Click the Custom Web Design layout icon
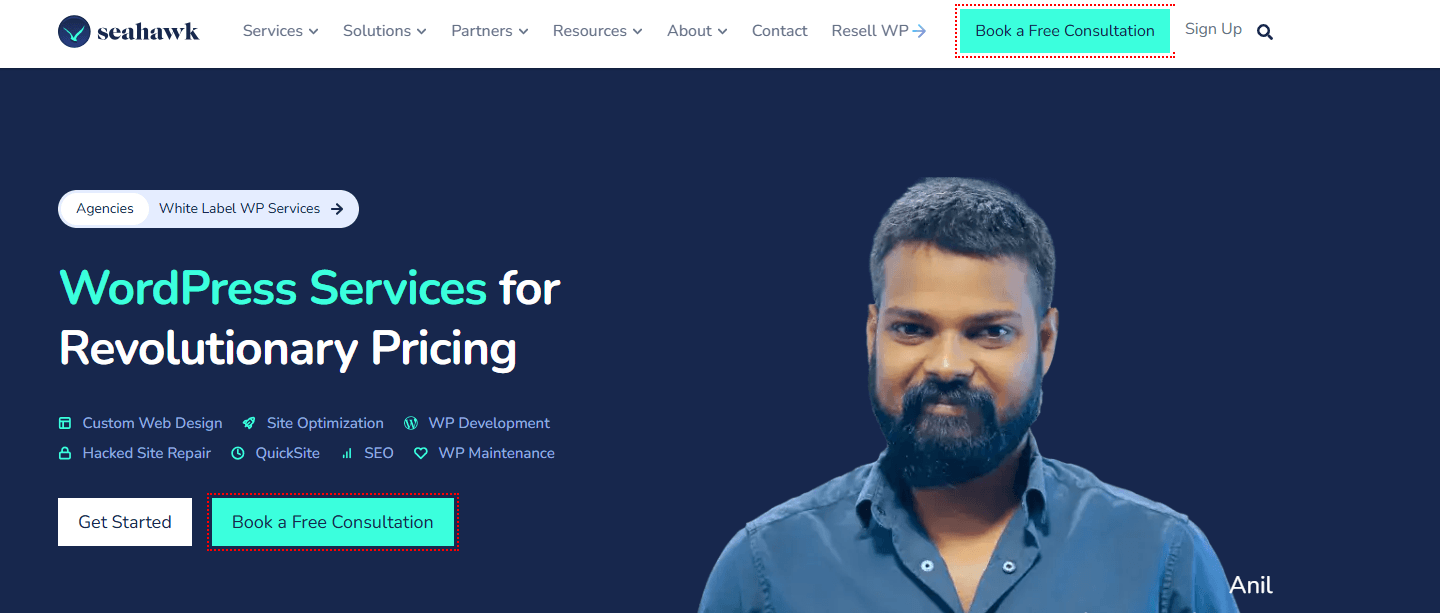Viewport: 1440px width, 613px height. point(65,423)
